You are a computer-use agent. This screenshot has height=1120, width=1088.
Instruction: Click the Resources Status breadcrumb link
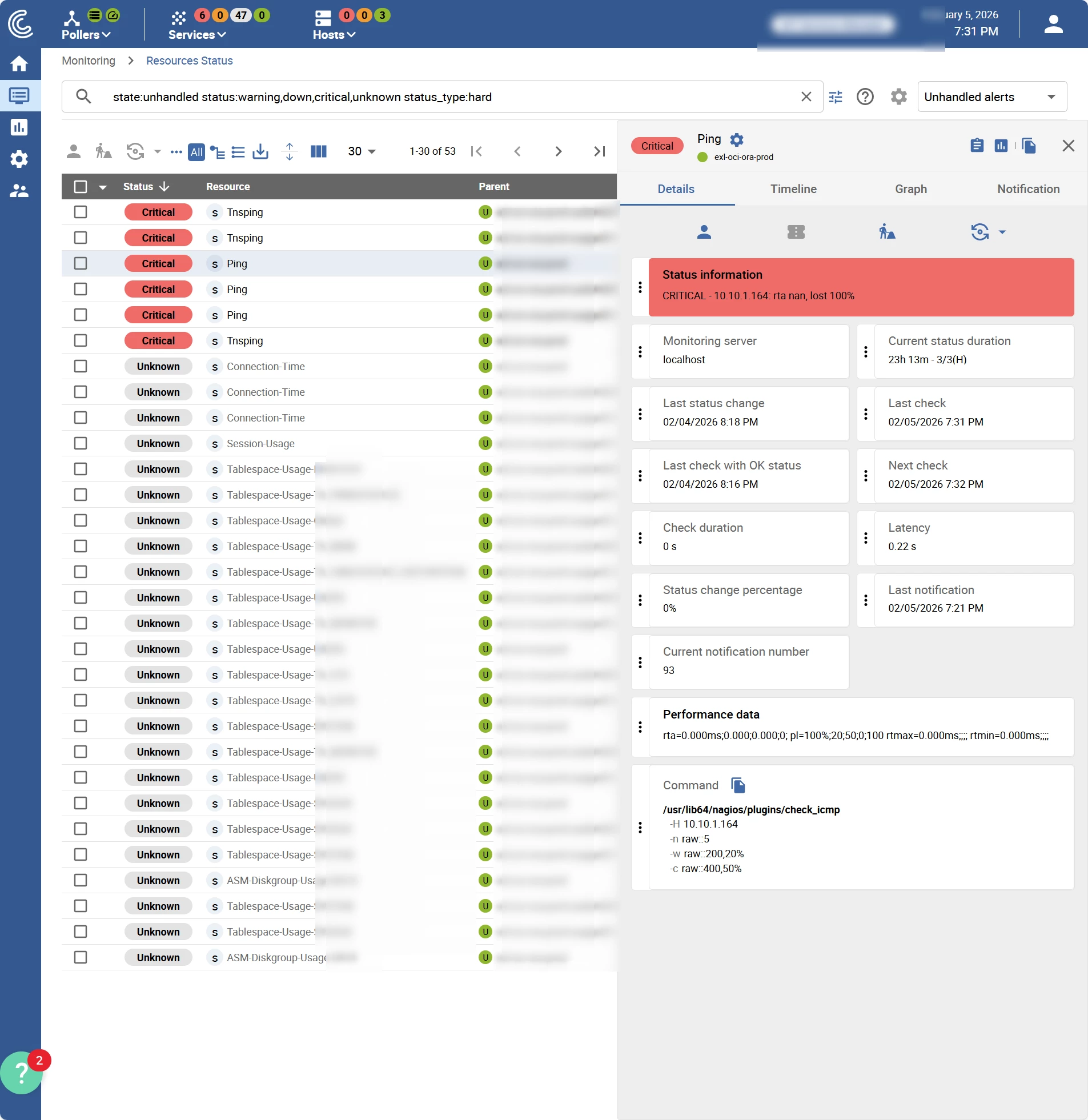pyautogui.click(x=190, y=61)
